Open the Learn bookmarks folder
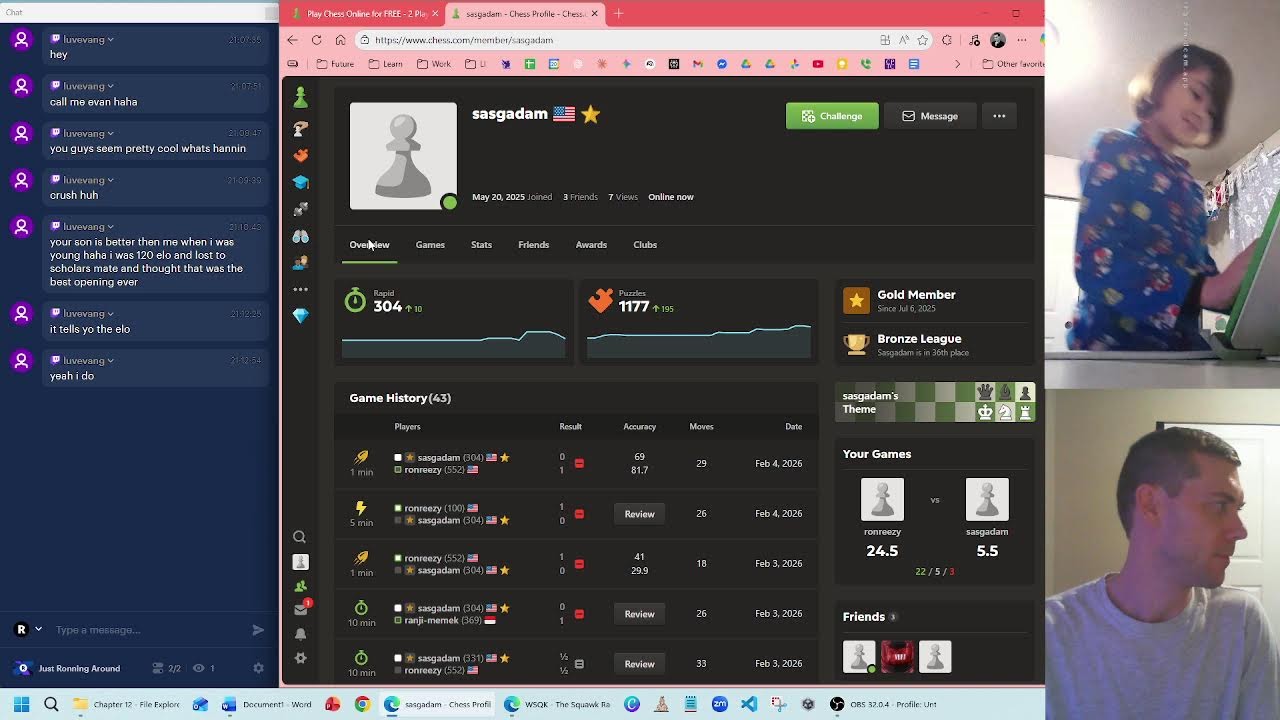The image size is (1280, 720). (x=385, y=64)
